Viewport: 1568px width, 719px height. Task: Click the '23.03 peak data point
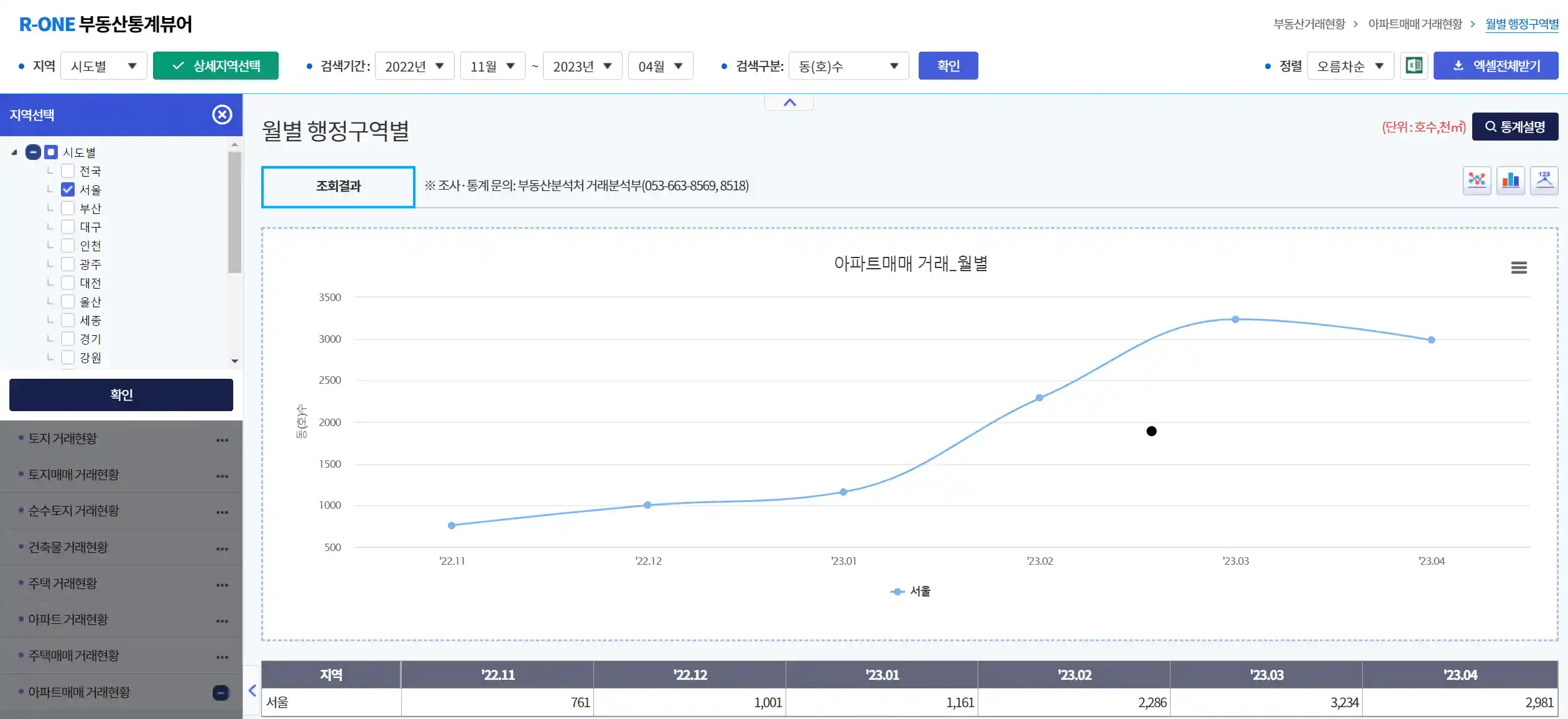pyautogui.click(x=1235, y=320)
